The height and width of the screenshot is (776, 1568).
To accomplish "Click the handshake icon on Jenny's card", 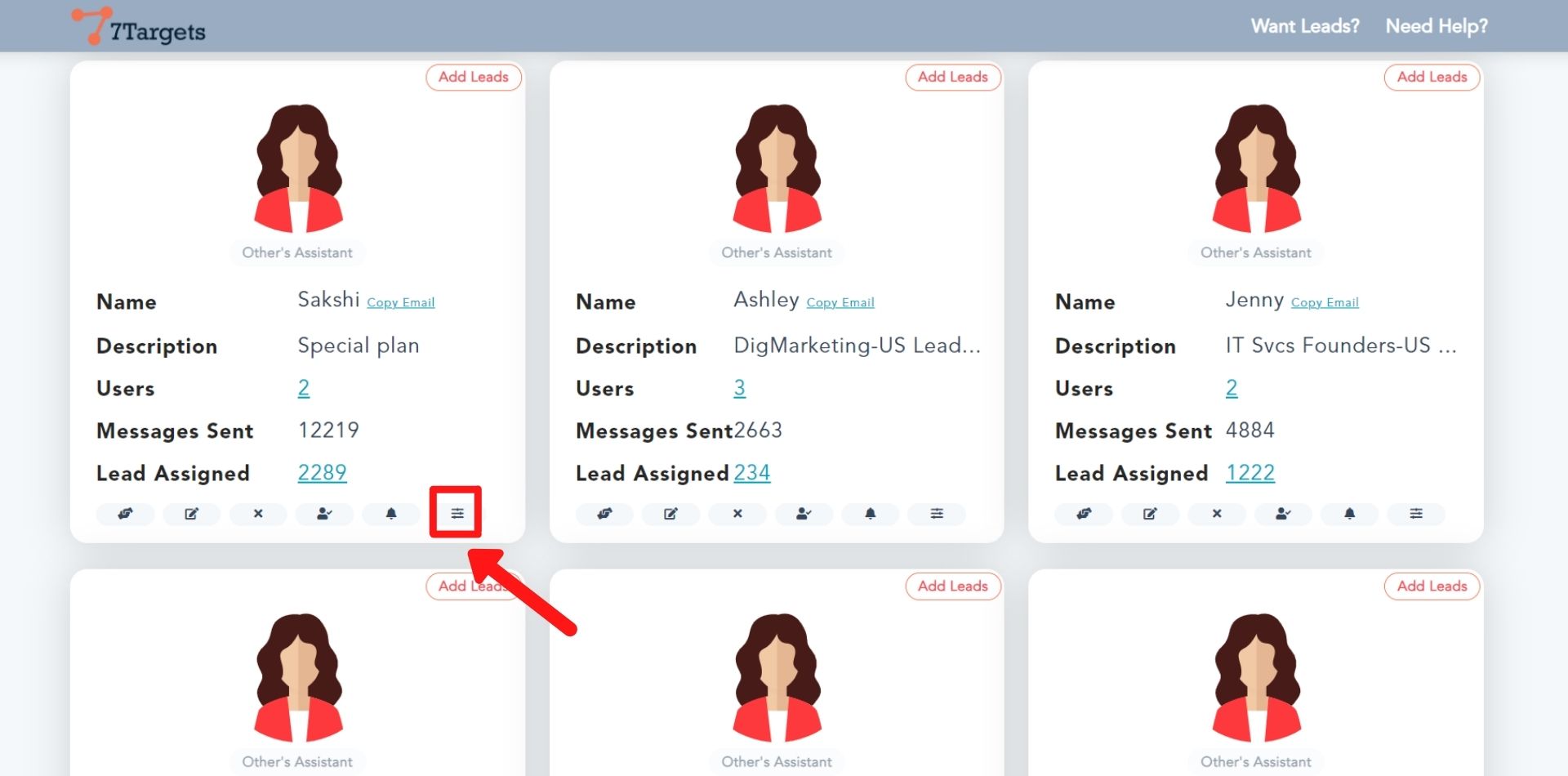I will (1084, 514).
